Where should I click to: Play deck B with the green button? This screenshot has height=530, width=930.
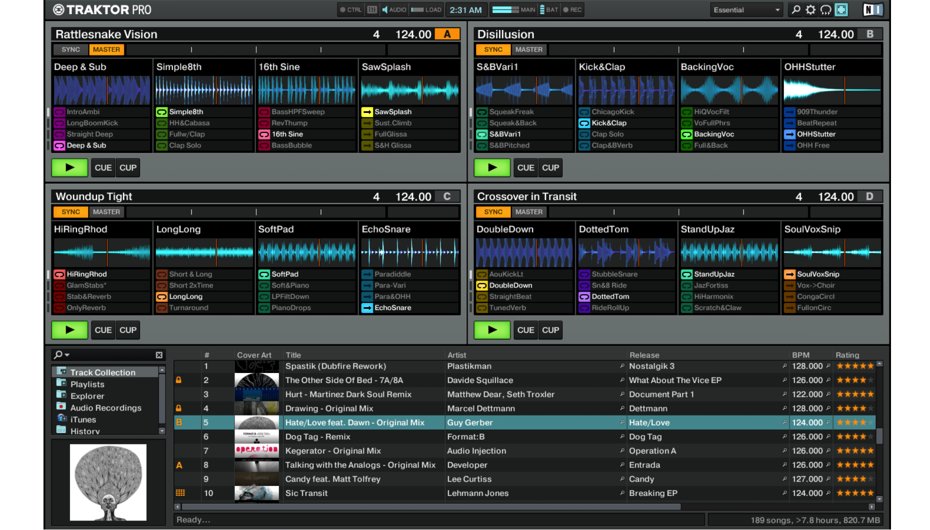(x=492, y=168)
